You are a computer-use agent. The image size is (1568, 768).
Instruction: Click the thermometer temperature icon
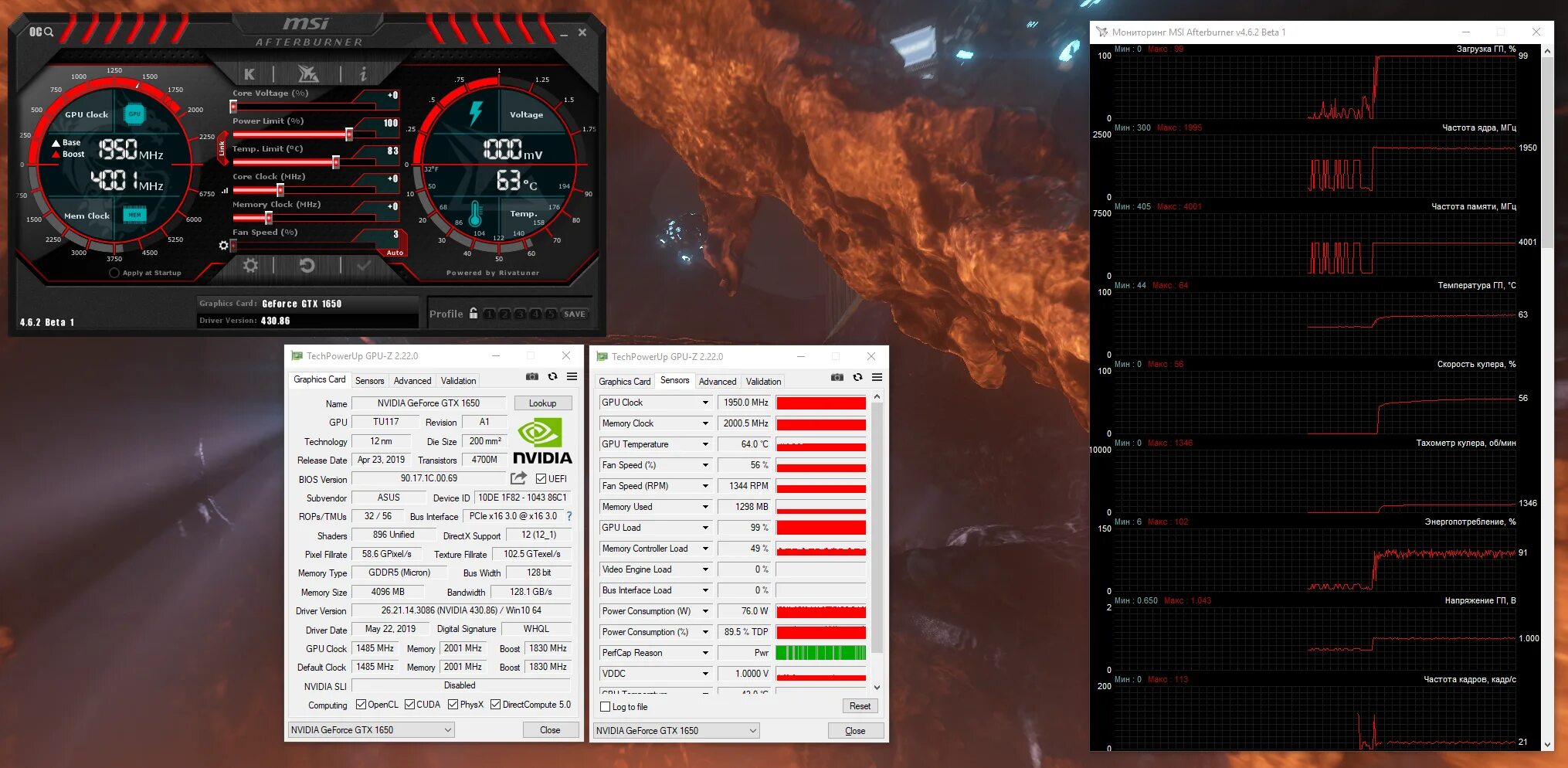[x=475, y=213]
